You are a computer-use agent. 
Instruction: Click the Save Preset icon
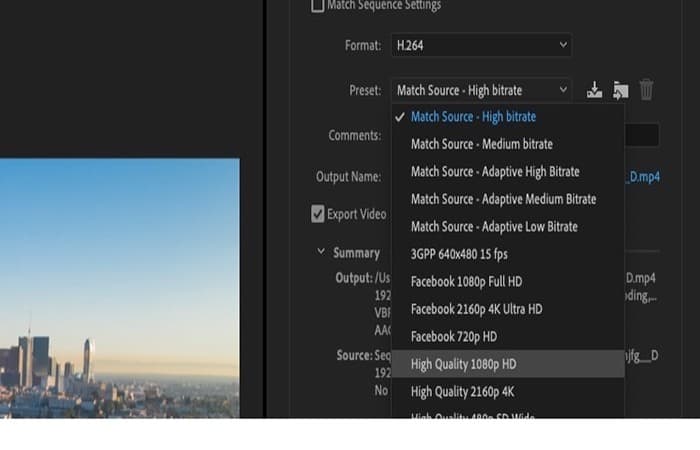(594, 90)
